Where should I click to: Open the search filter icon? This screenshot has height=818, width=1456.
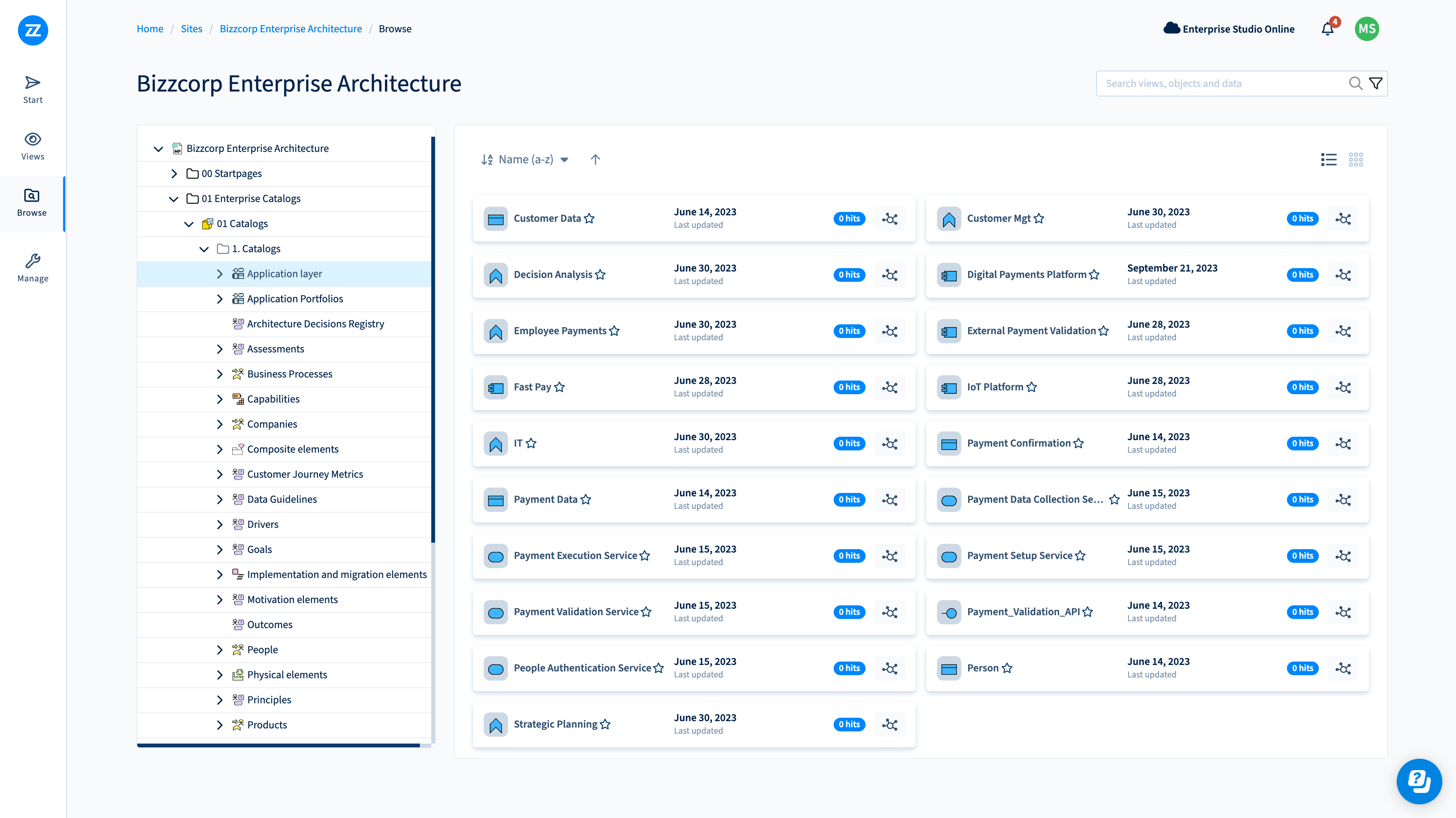coord(1376,83)
